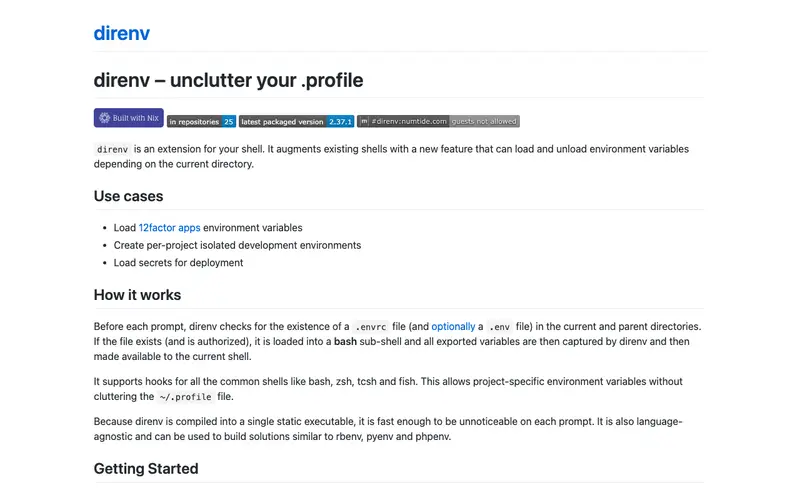
Task: Click the How it works heading
Action: point(137,295)
